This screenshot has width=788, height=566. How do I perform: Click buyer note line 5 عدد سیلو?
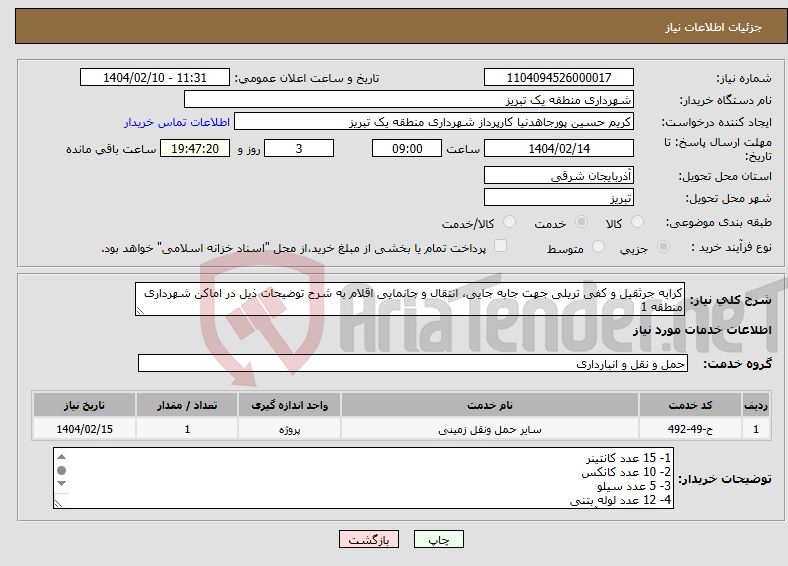tap(634, 486)
